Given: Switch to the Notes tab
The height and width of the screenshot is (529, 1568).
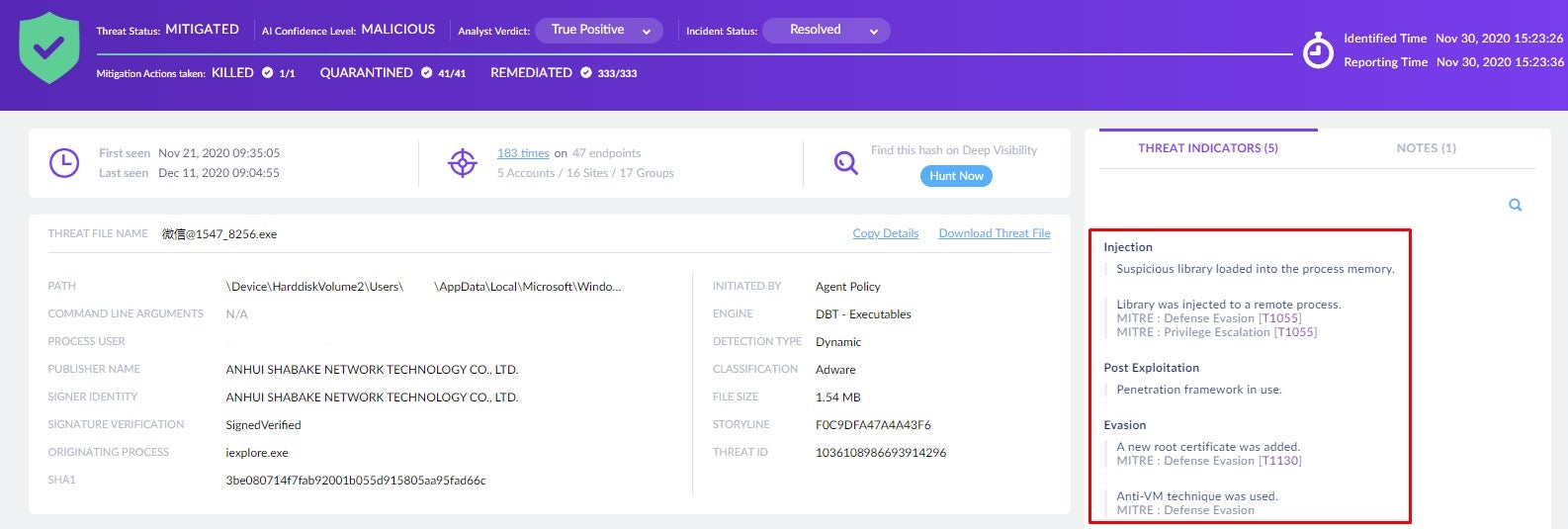Looking at the screenshot, I should point(1426,148).
